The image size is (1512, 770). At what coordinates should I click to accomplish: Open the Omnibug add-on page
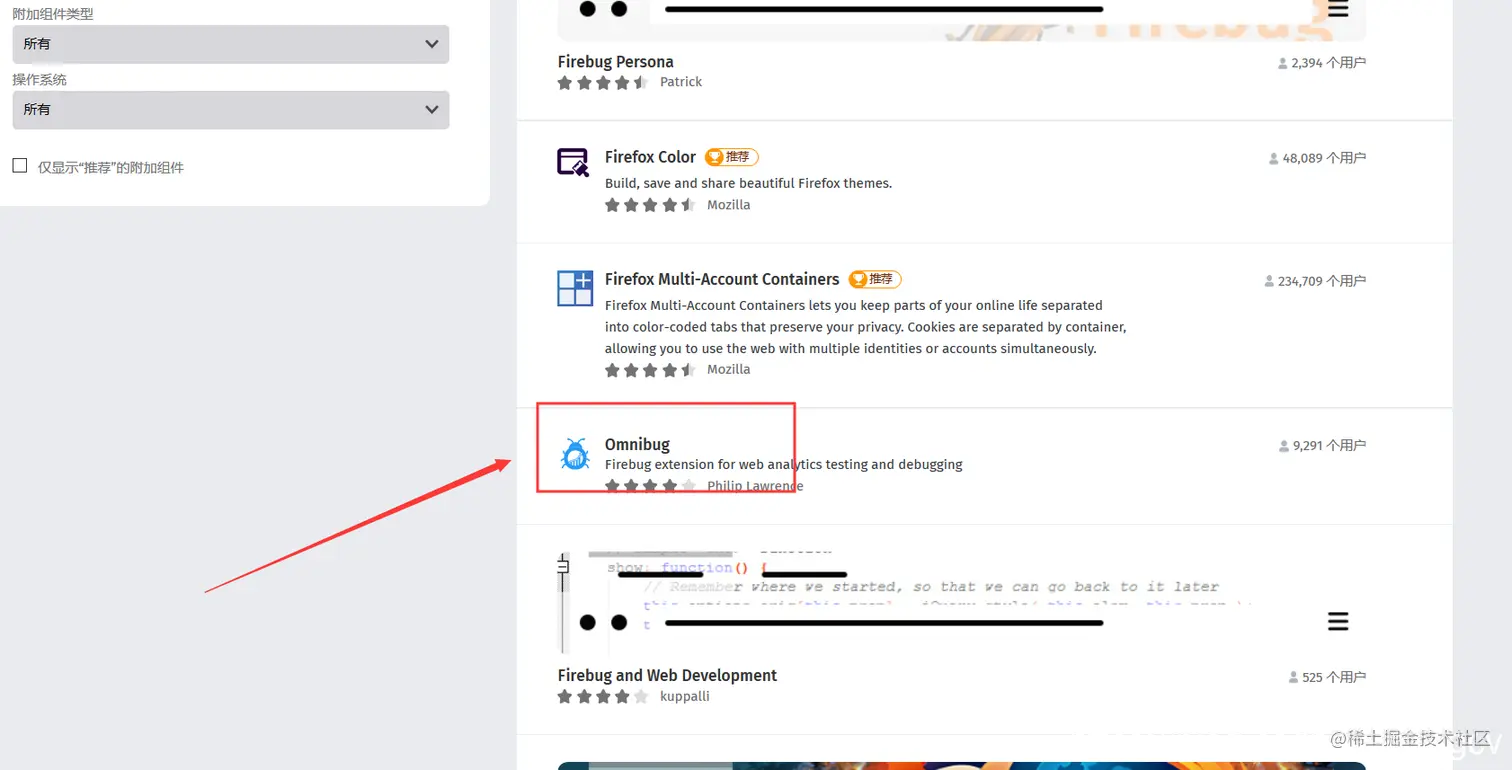click(637, 444)
